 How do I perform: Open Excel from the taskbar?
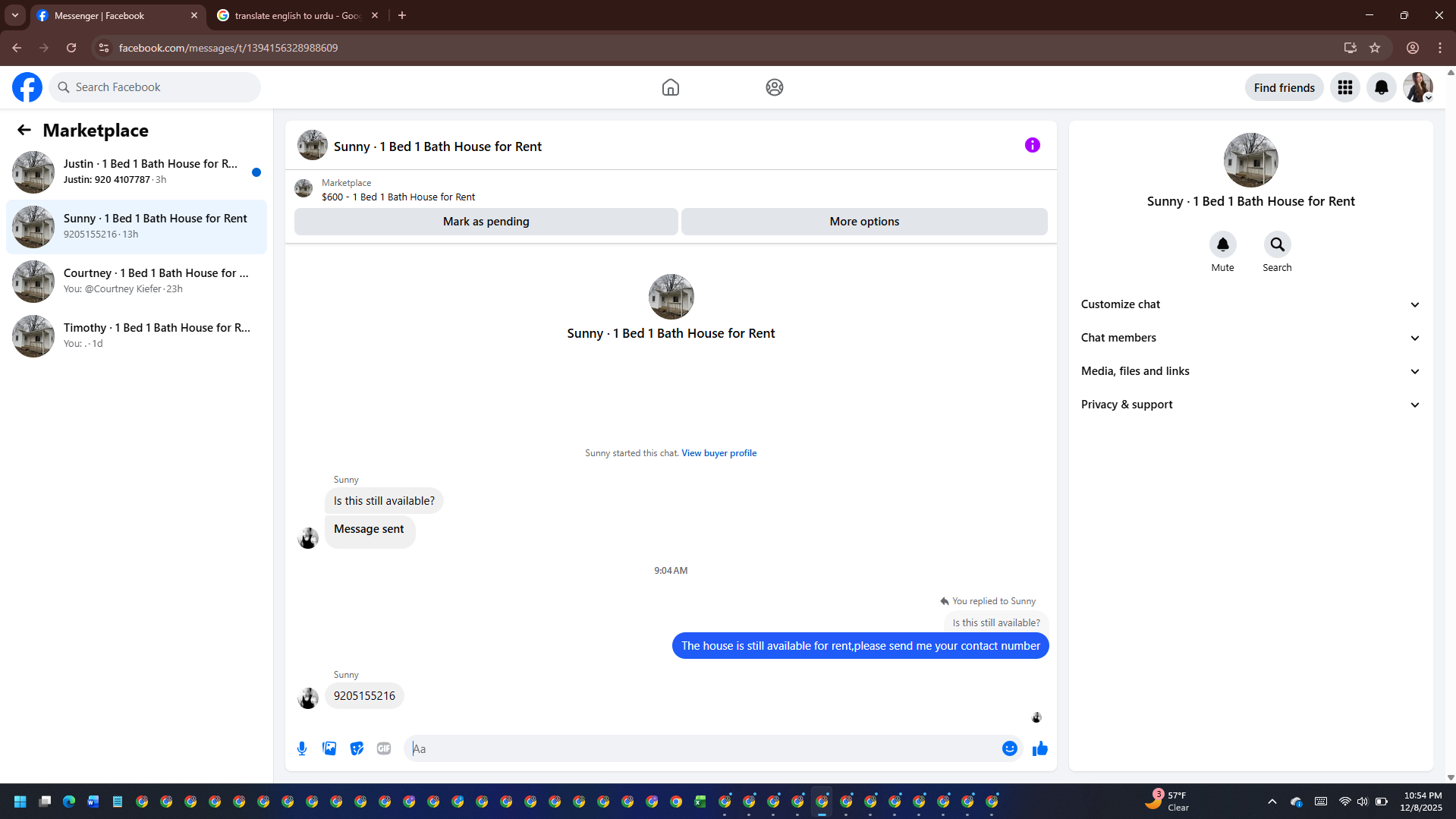[700, 802]
